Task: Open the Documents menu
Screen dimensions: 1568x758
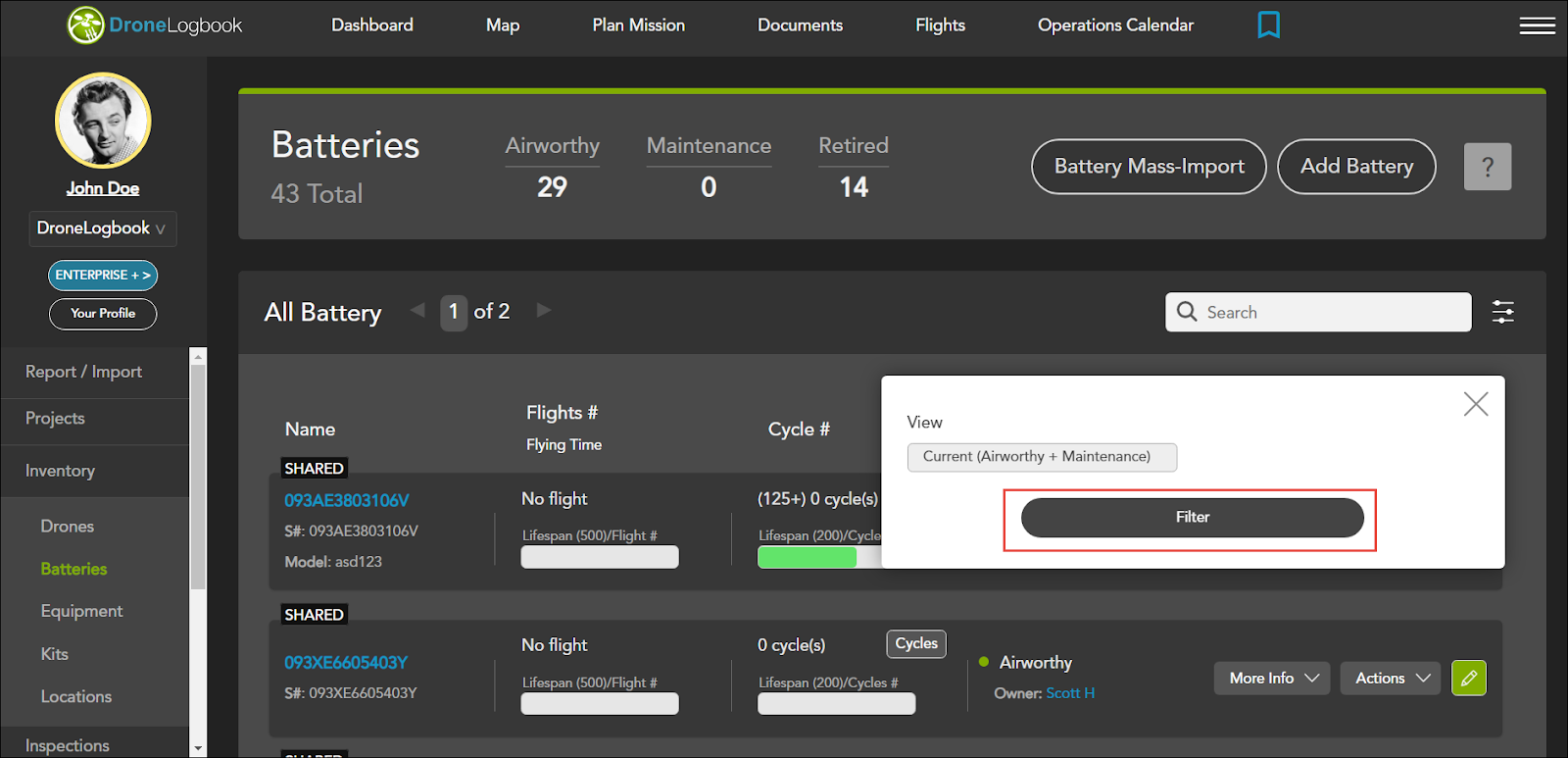Action: pos(800,25)
